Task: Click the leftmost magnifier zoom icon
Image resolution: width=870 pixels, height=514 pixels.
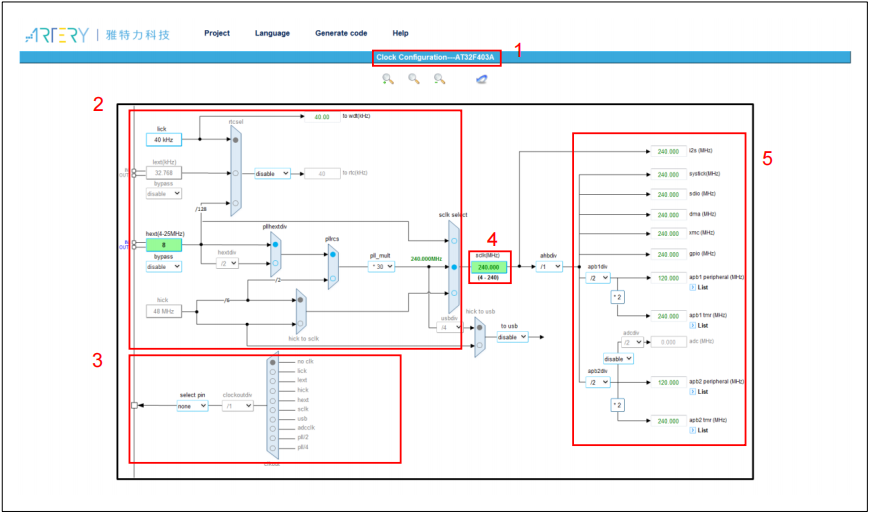Action: (388, 79)
